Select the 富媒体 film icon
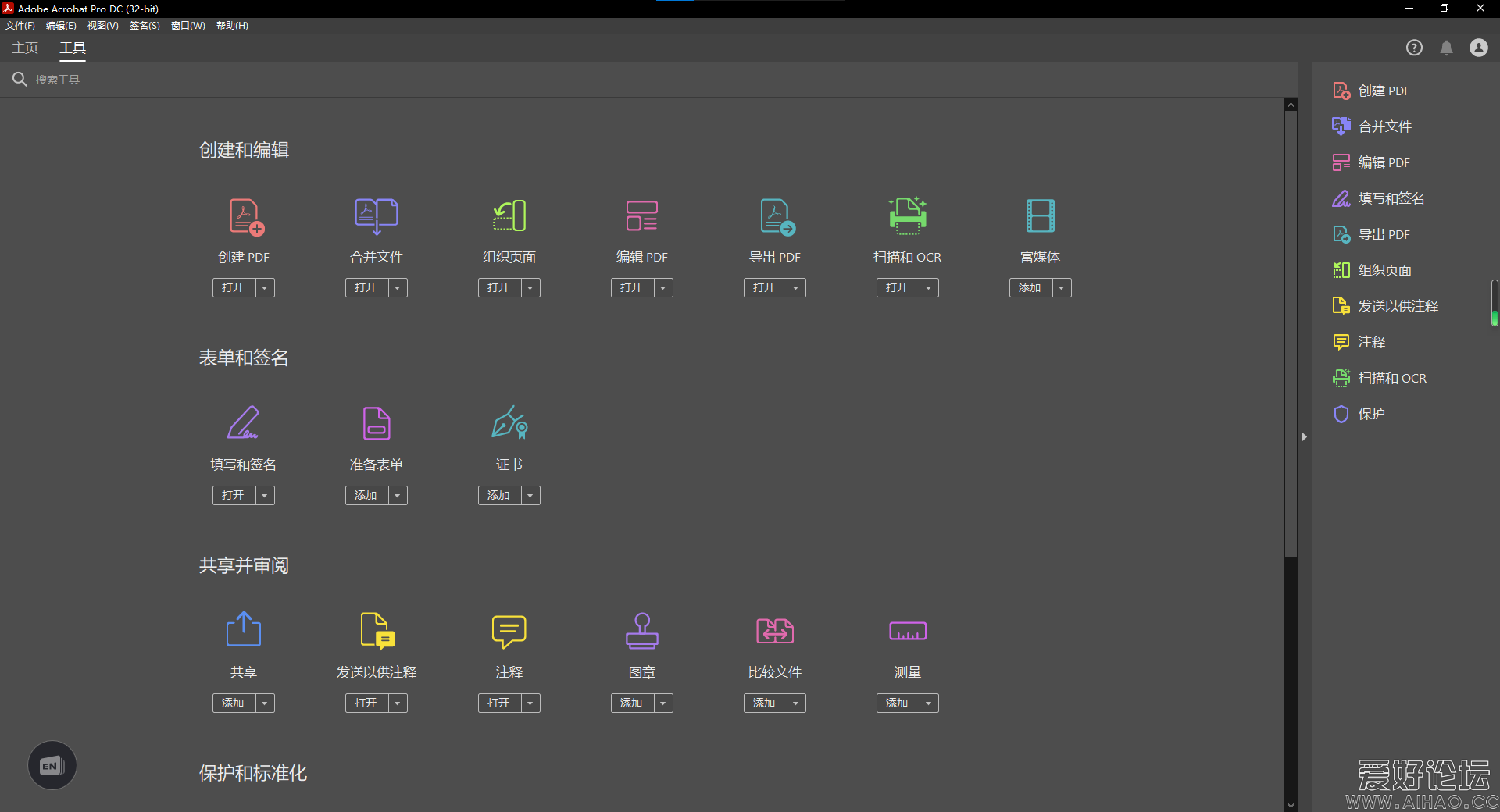Image resolution: width=1500 pixels, height=812 pixels. tap(1040, 216)
